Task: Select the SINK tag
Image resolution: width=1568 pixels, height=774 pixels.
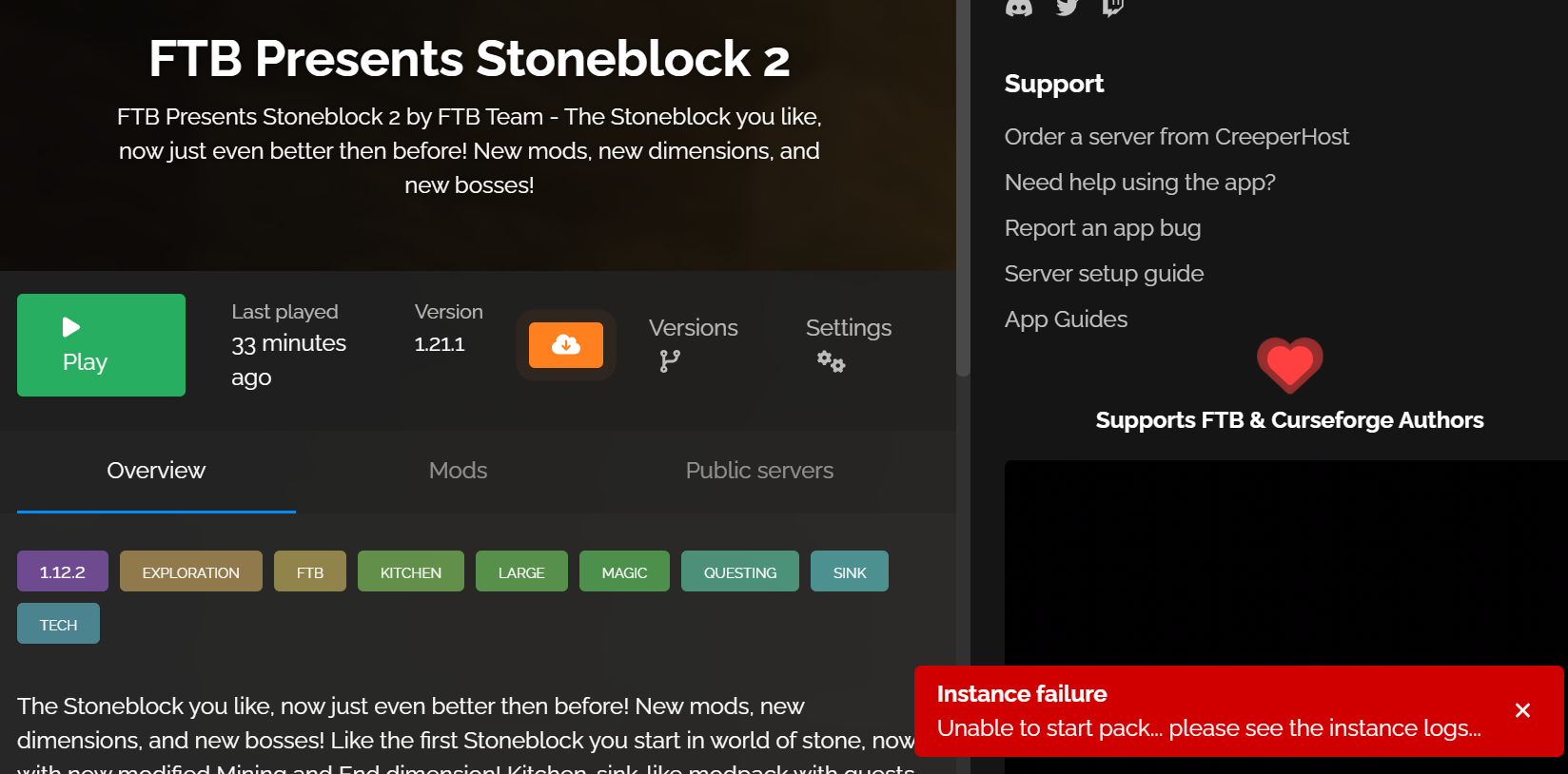Action: [850, 571]
